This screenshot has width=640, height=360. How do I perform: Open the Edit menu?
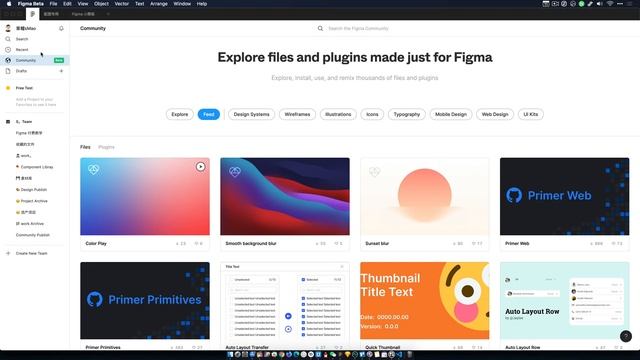tap(67, 4)
